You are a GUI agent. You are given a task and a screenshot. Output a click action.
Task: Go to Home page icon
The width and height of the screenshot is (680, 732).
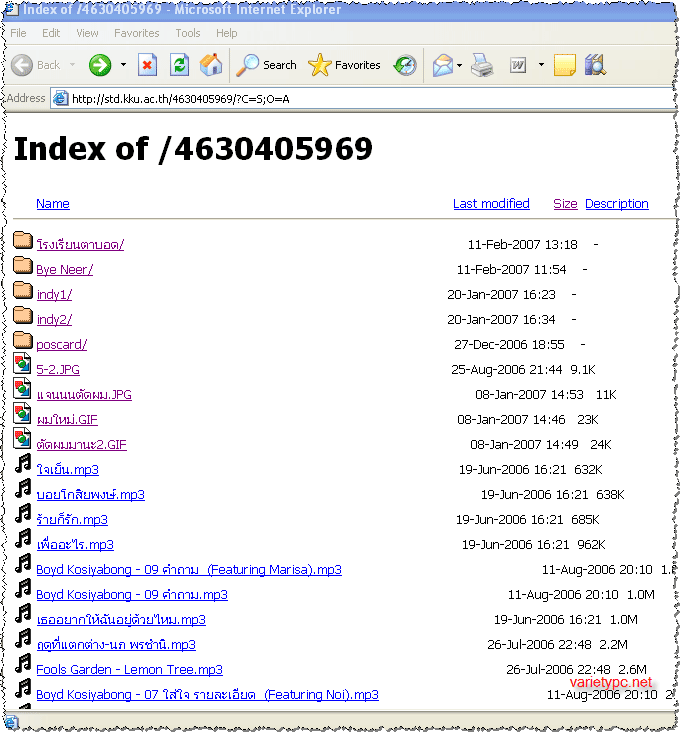pos(211,65)
